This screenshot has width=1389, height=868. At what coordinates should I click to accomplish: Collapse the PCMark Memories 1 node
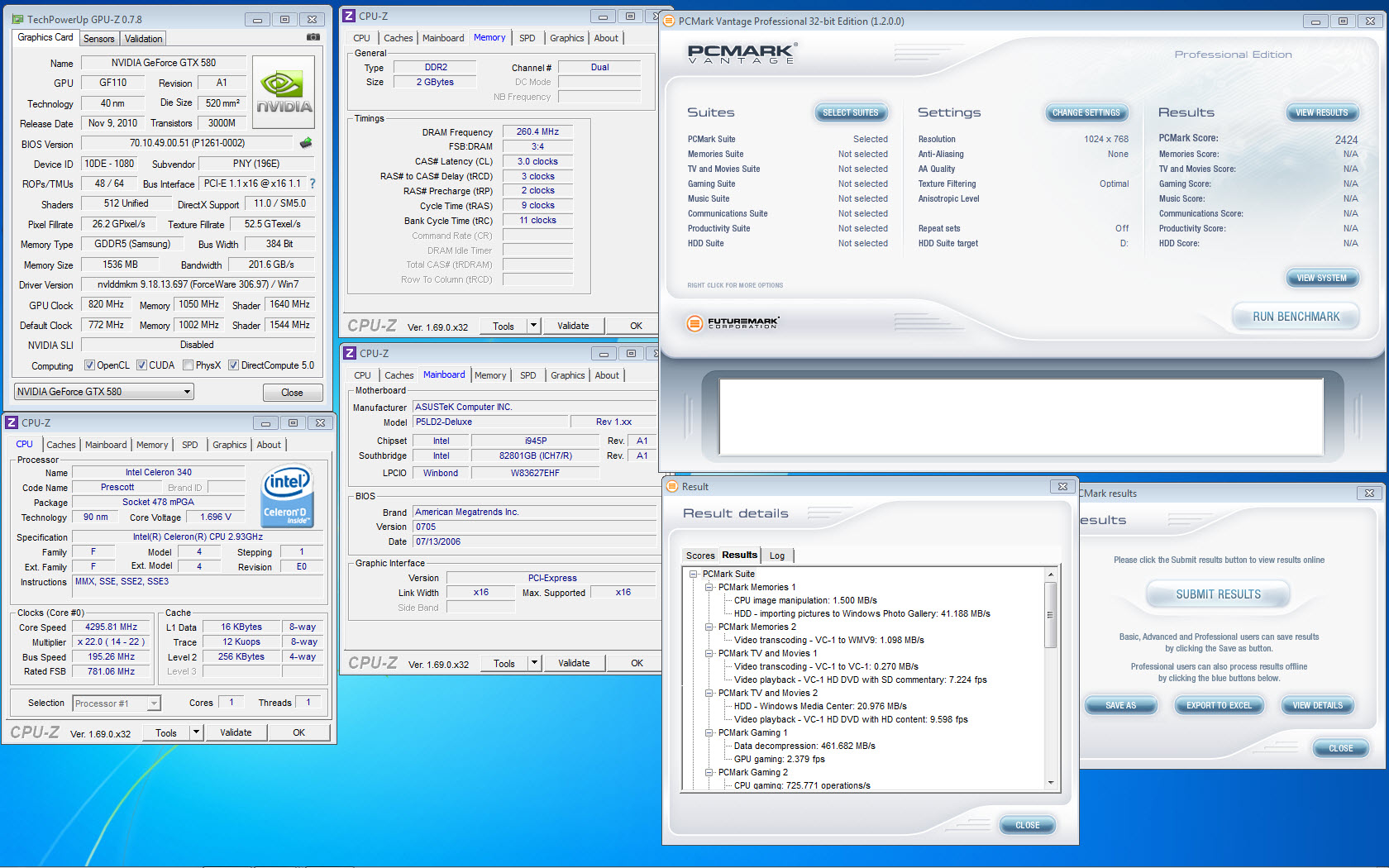pos(709,587)
